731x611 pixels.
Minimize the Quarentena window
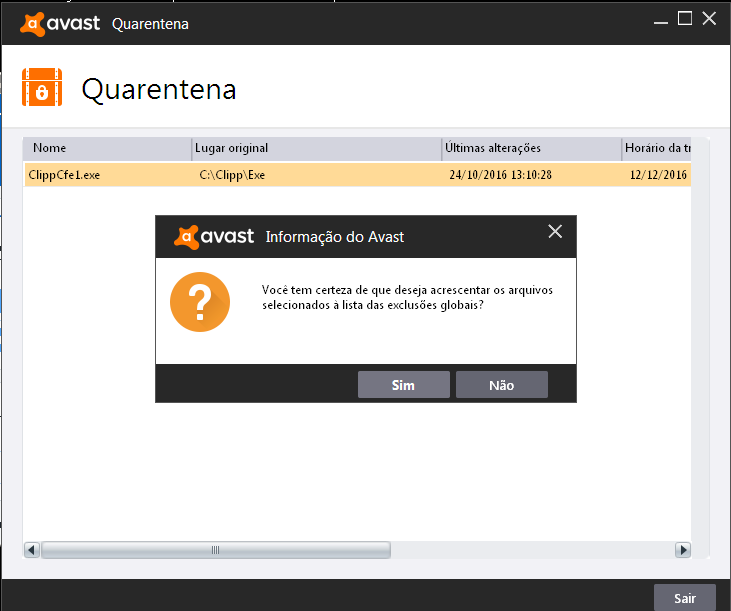(x=660, y=19)
